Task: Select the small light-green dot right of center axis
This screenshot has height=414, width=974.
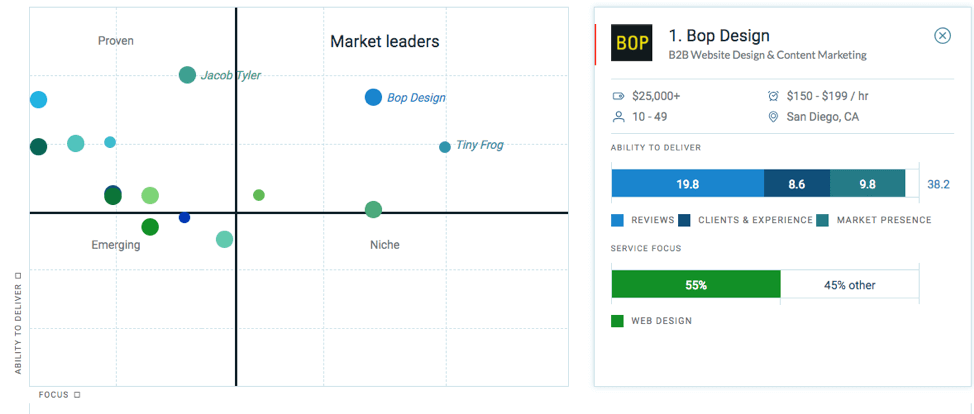Action: click(259, 195)
